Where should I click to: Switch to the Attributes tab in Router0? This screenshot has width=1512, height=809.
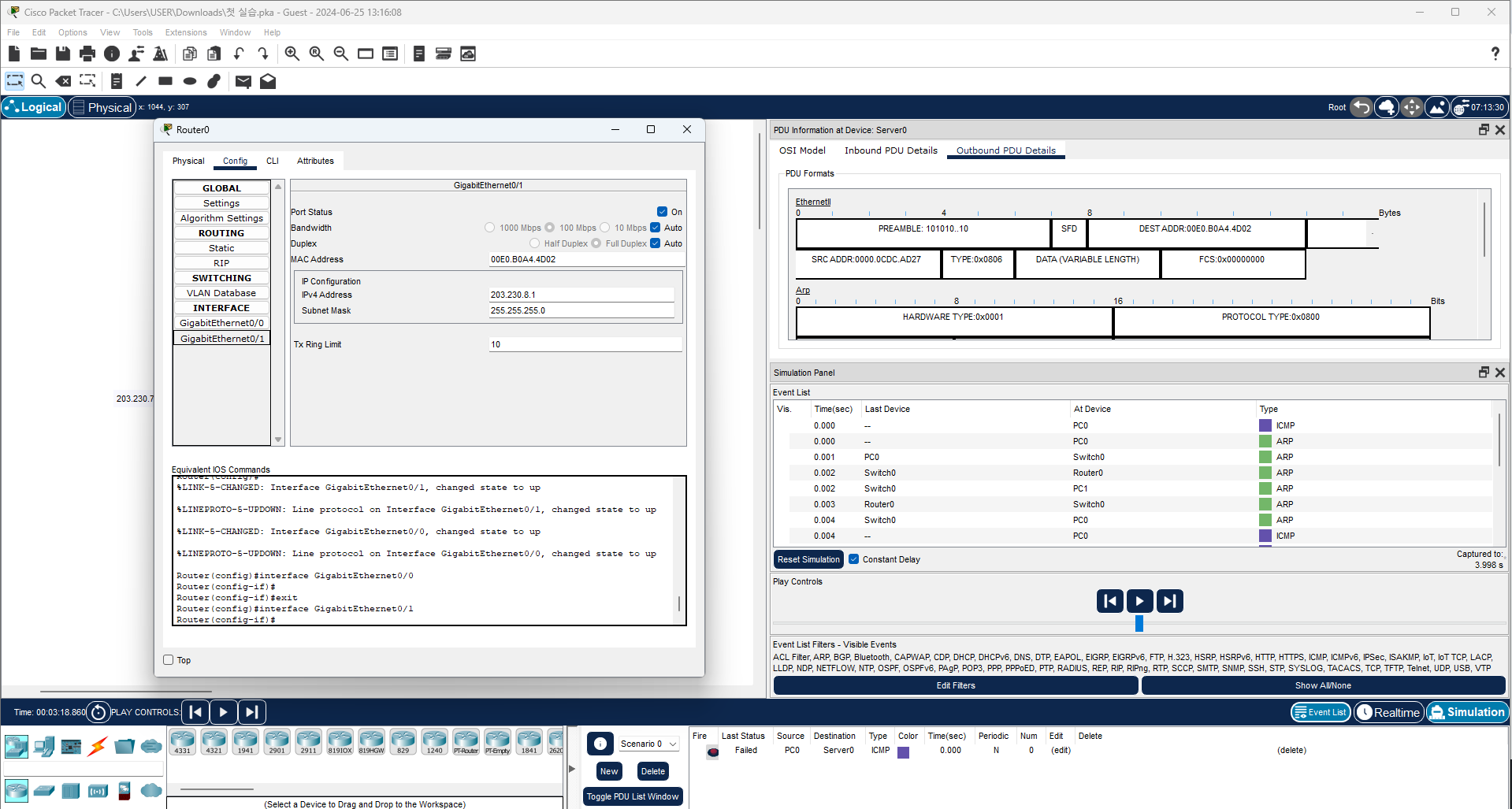315,161
